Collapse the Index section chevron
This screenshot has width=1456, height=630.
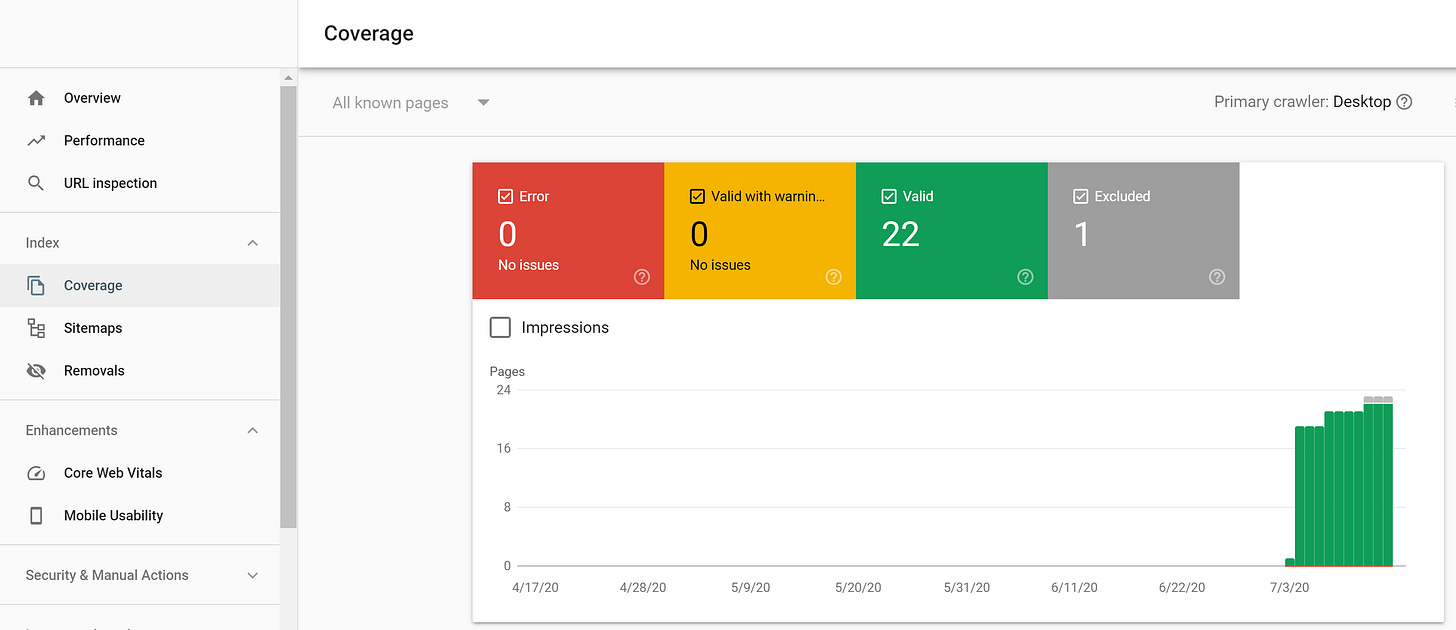point(253,243)
